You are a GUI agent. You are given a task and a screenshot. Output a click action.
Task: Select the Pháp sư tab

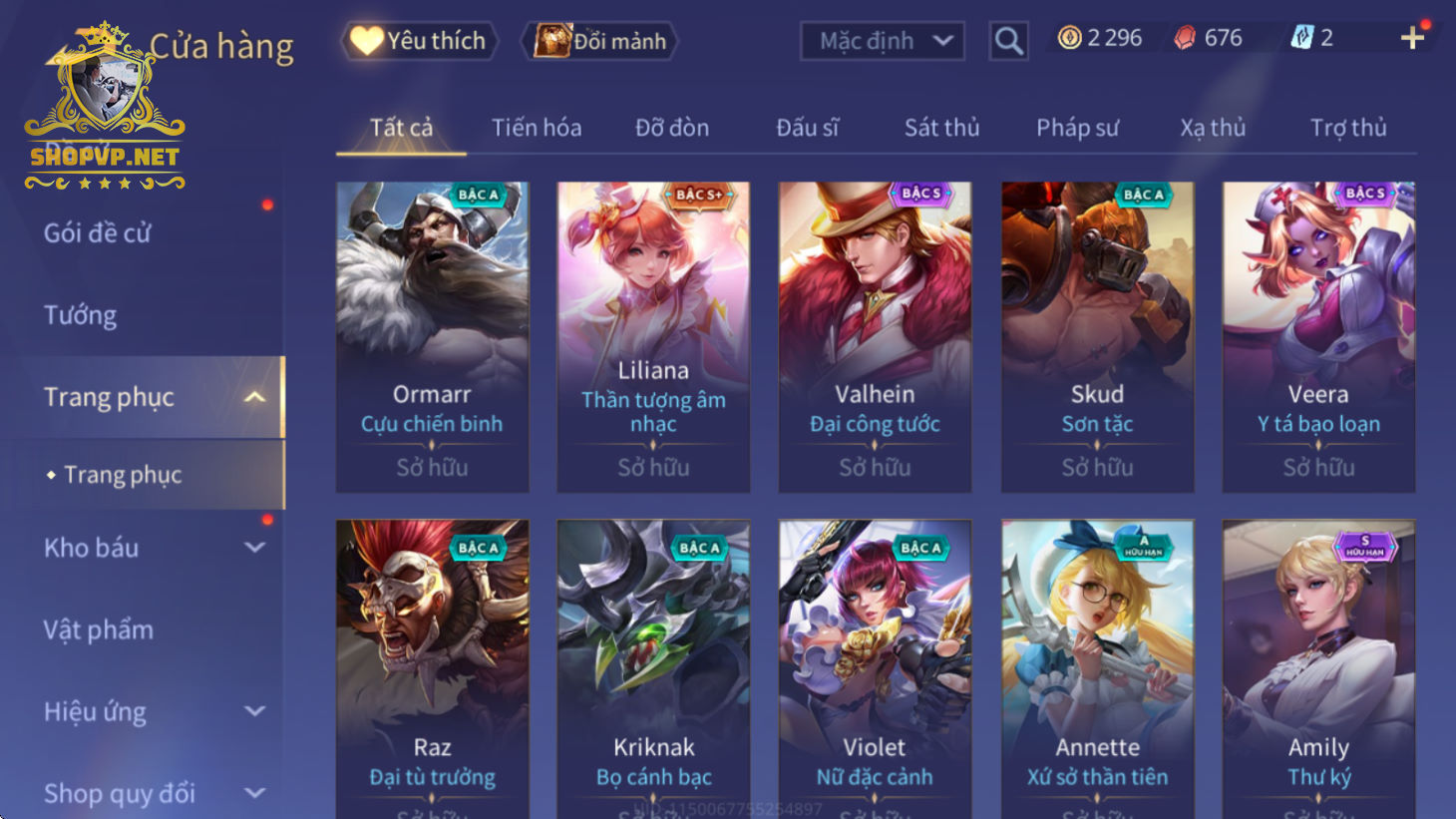coord(1077,128)
